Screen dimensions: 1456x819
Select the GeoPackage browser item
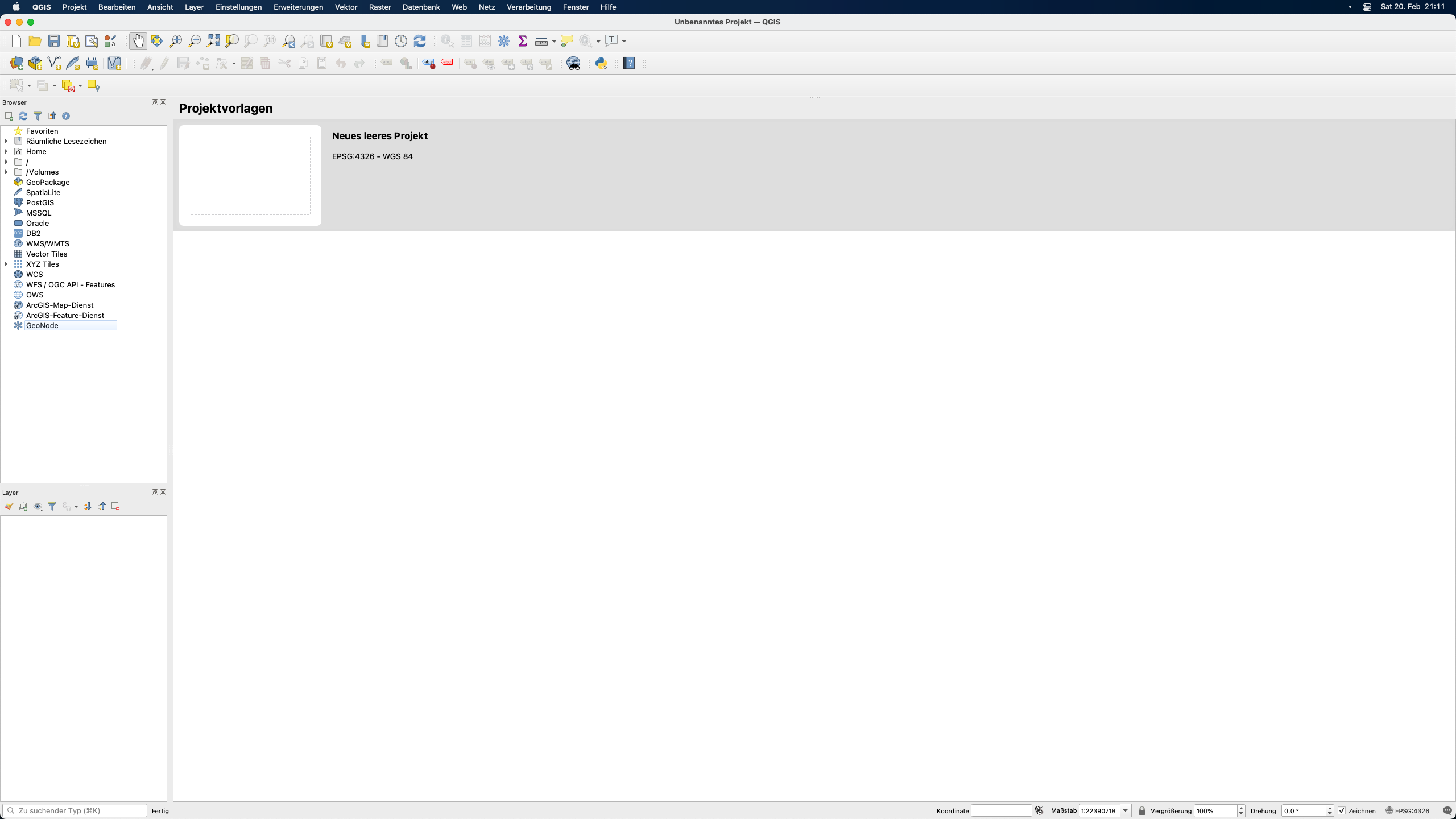pyautogui.click(x=48, y=182)
